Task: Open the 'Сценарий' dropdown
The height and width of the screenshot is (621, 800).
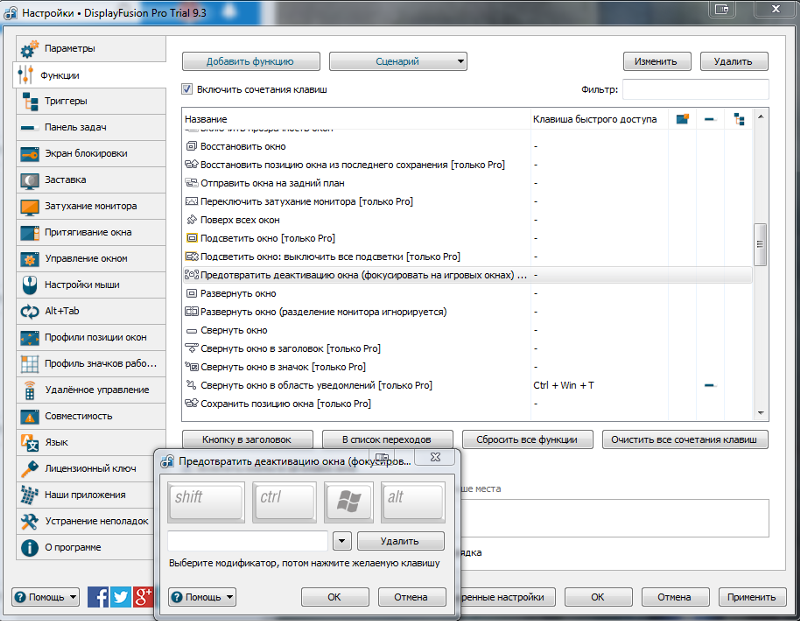Action: tap(398, 61)
